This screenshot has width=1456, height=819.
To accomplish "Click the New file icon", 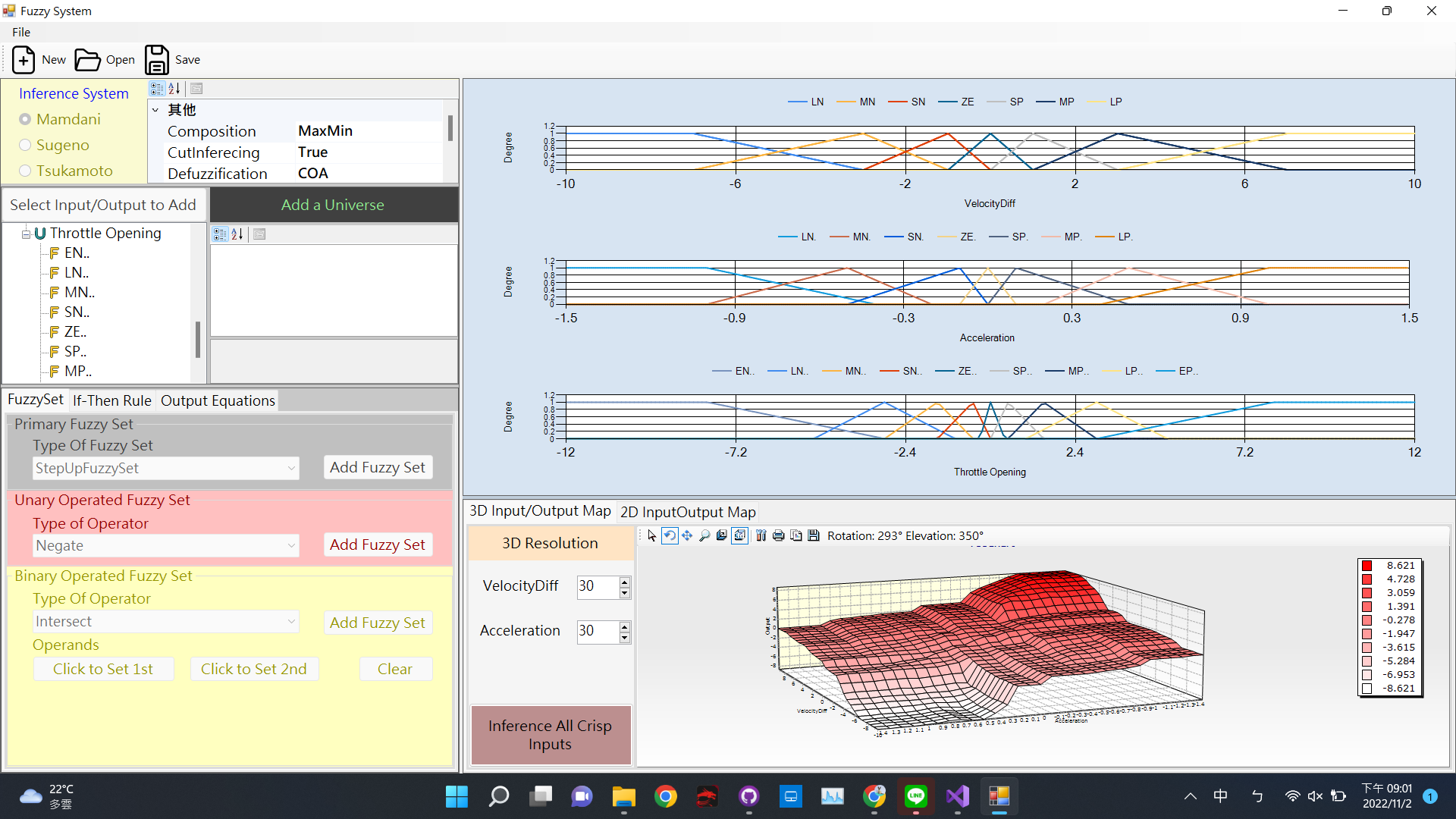I will pyautogui.click(x=24, y=60).
